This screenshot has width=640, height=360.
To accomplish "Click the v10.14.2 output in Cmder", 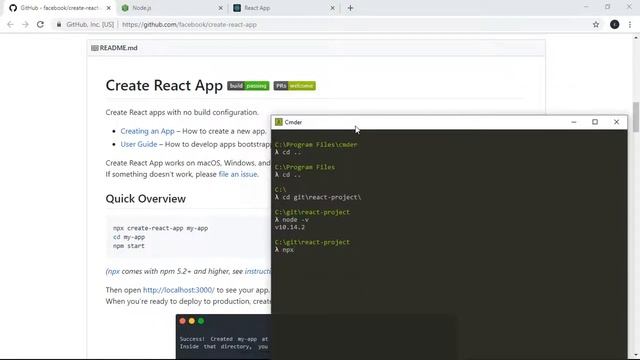I will point(290,227).
